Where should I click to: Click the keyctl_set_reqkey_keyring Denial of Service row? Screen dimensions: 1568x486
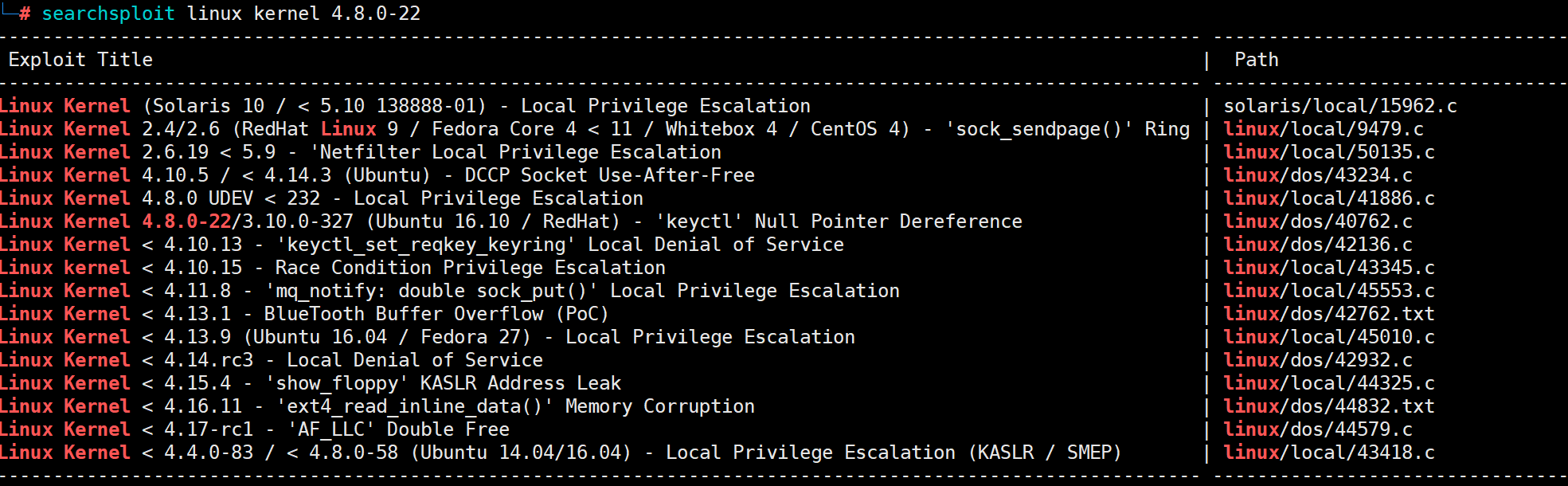pyautogui.click(x=422, y=245)
